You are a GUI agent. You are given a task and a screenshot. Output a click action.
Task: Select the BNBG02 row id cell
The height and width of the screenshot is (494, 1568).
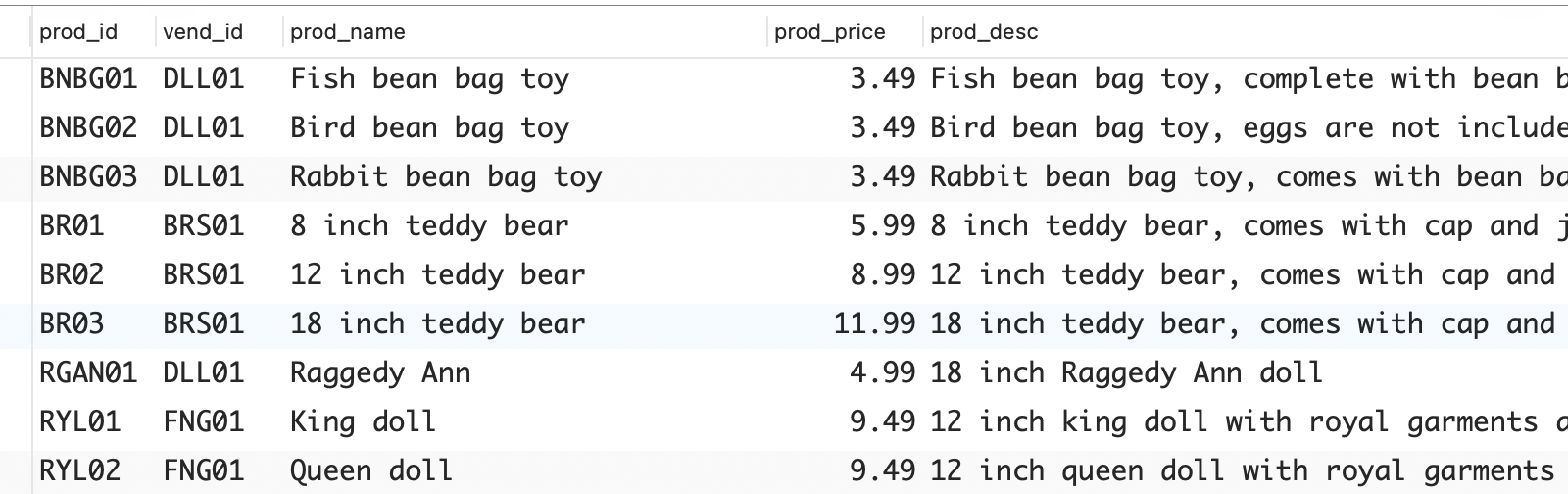(88, 127)
